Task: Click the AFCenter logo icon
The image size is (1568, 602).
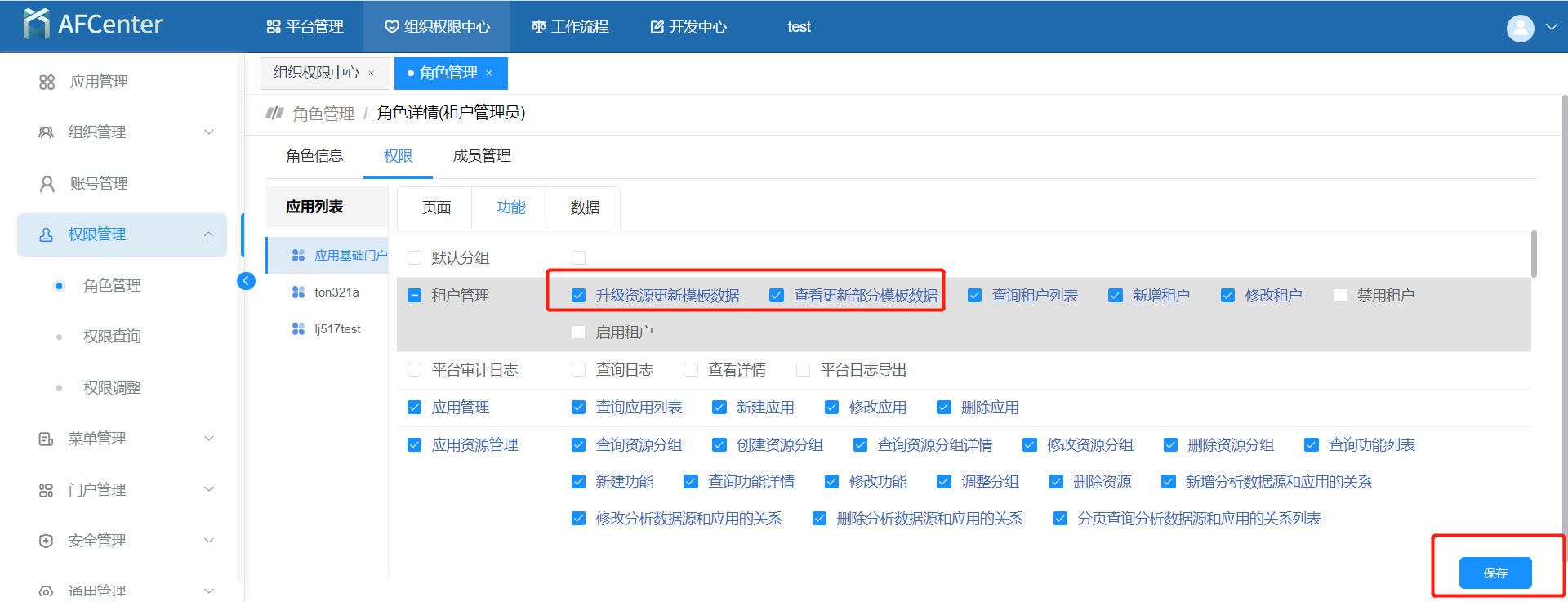Action: coord(36,25)
